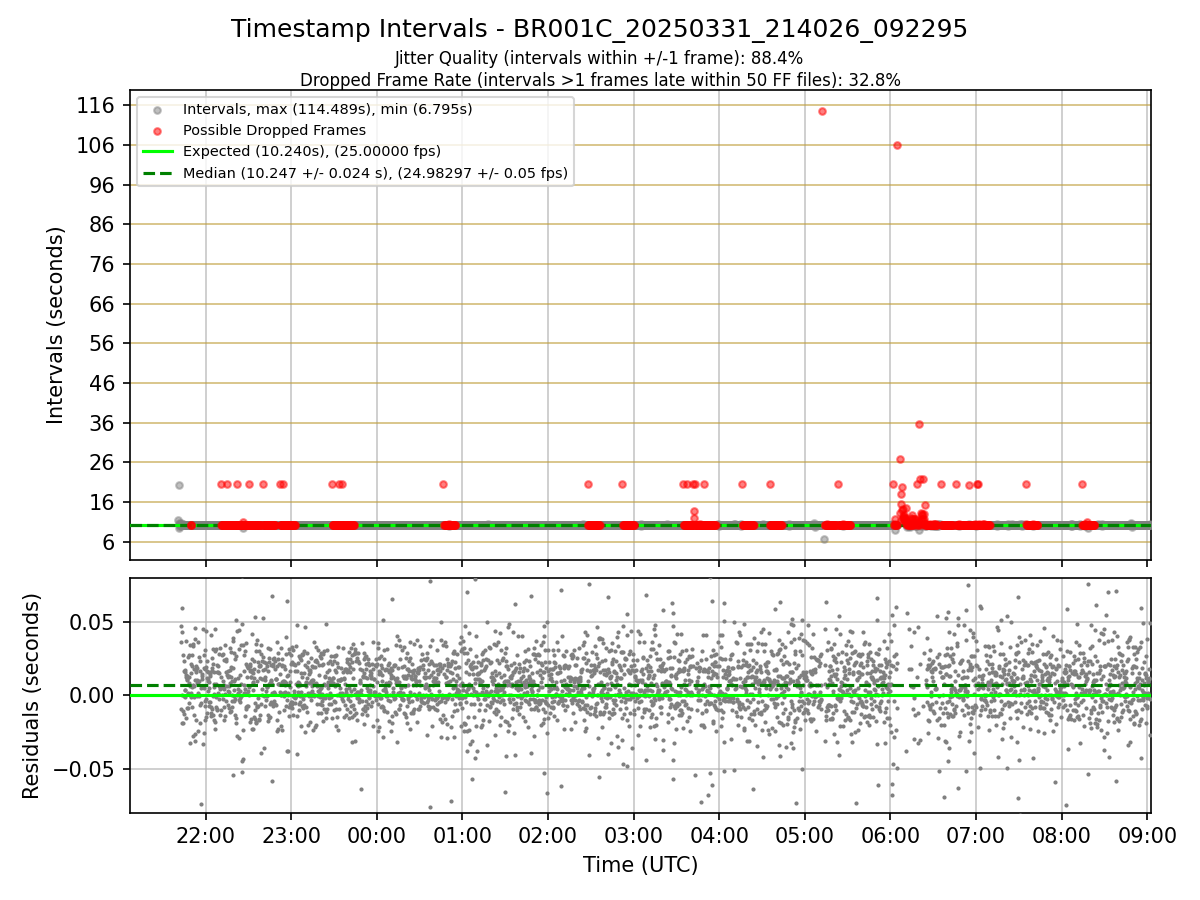This screenshot has height=900, width=1200.
Task: Click the red data point at 106 seconds
Action: click(x=897, y=145)
